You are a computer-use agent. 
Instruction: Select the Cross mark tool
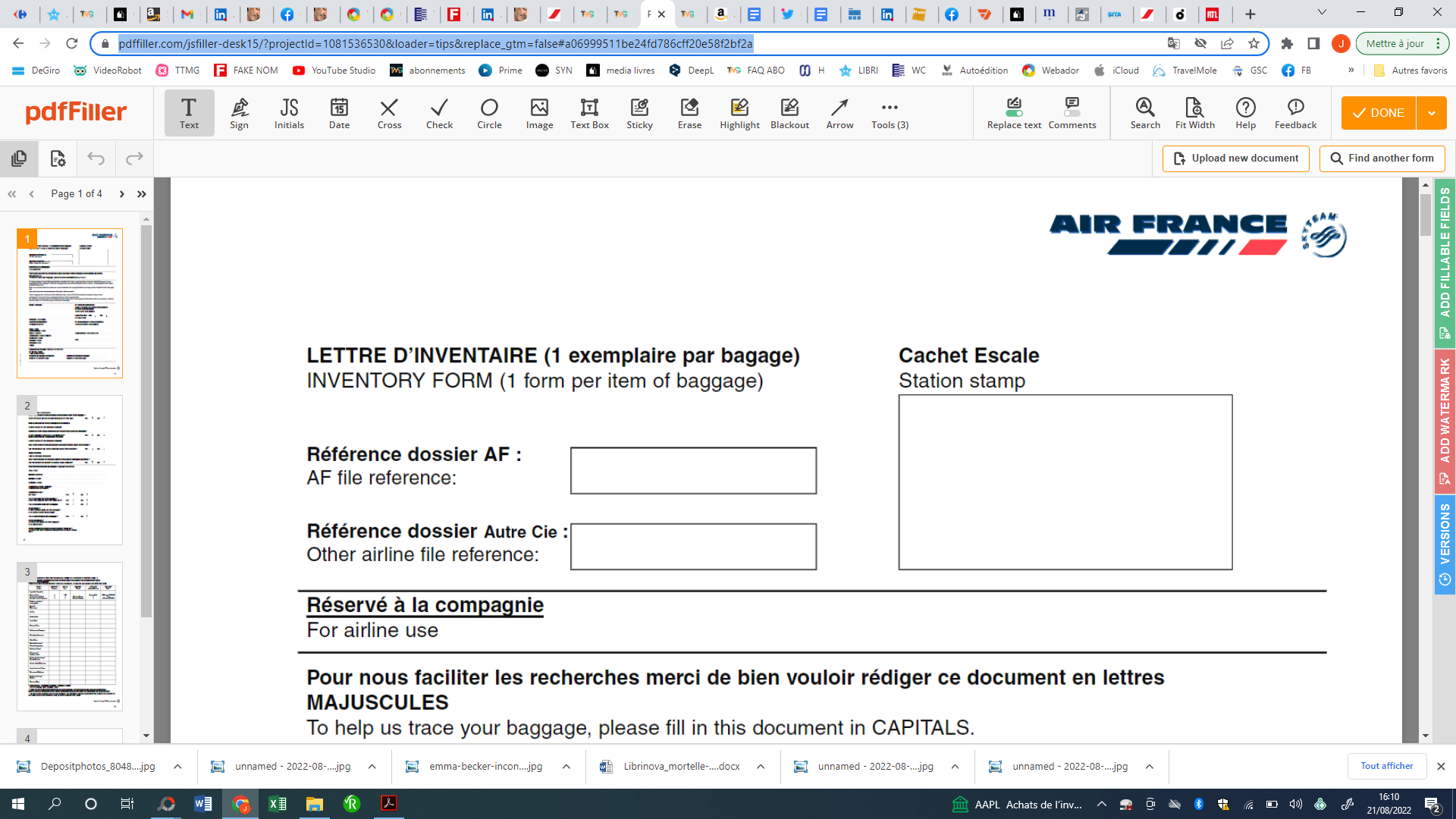click(x=389, y=113)
